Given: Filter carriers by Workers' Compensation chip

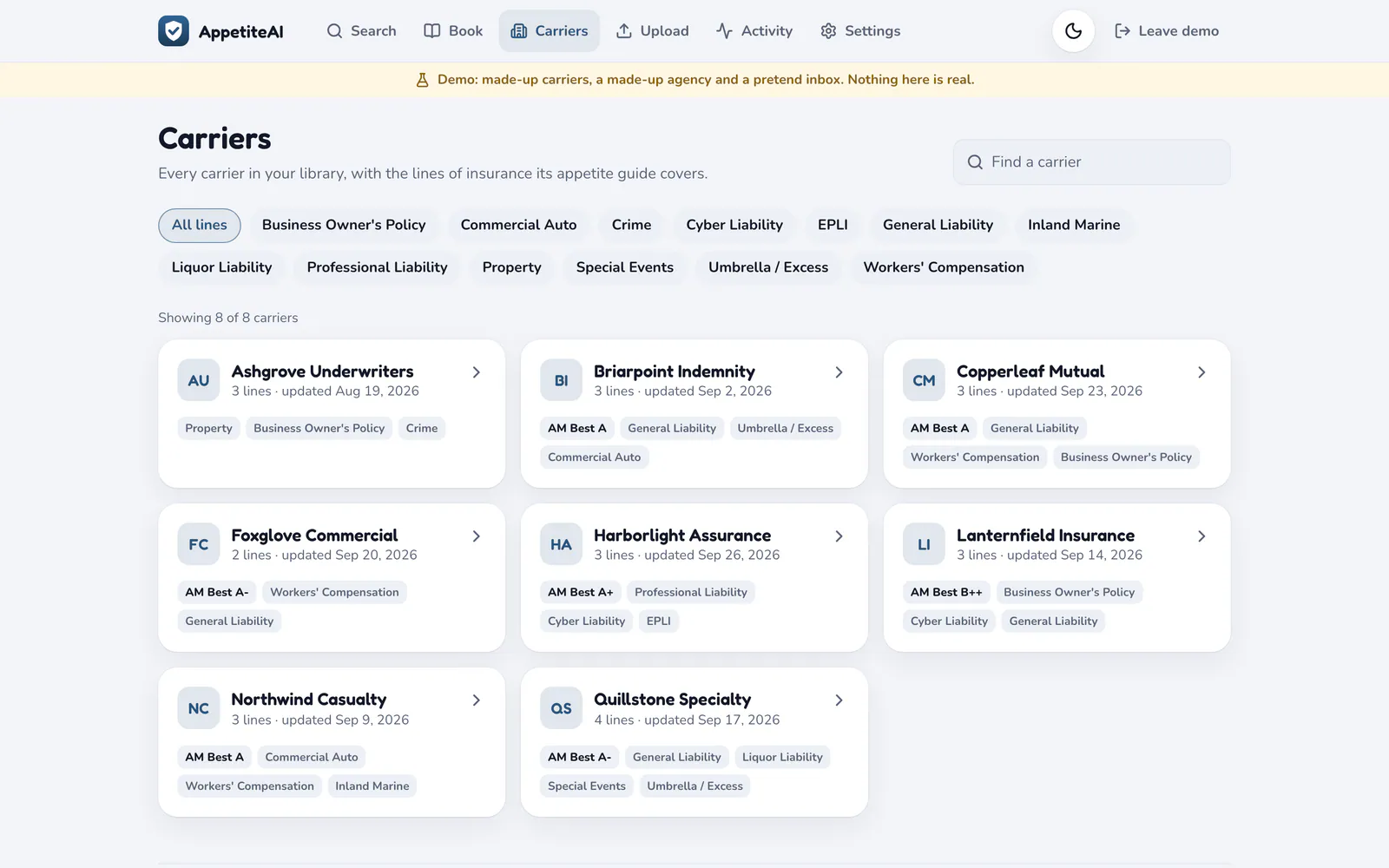Looking at the screenshot, I should [944, 267].
